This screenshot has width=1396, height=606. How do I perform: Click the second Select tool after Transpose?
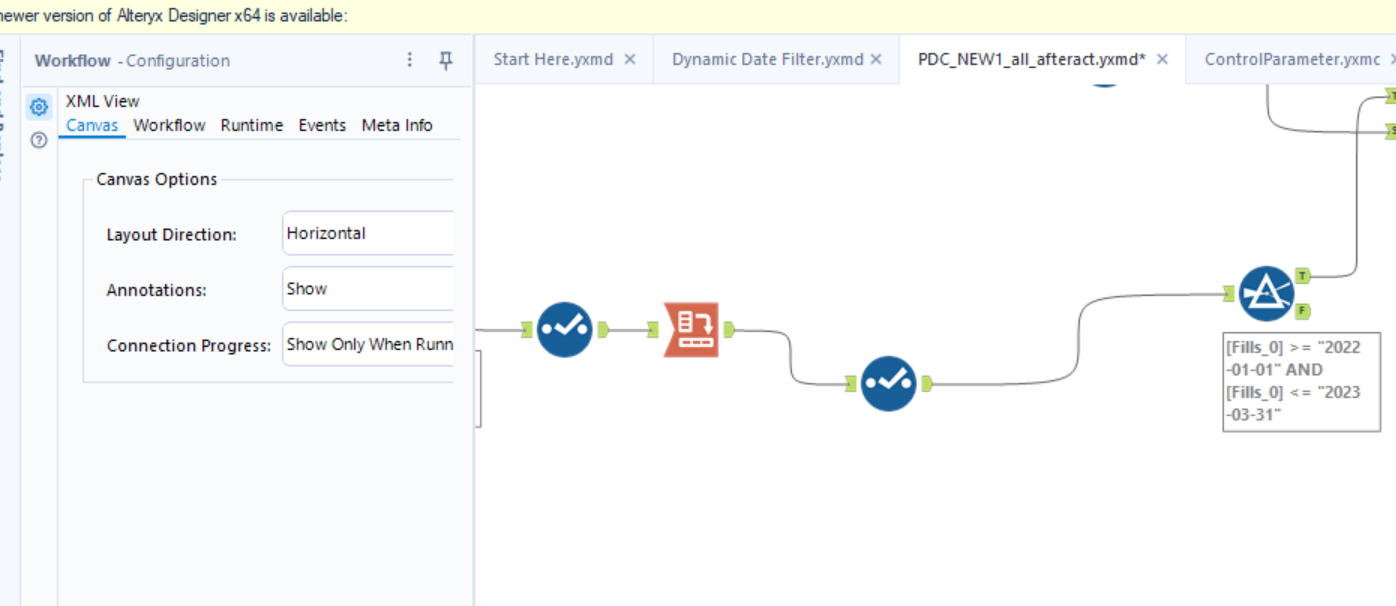(889, 383)
